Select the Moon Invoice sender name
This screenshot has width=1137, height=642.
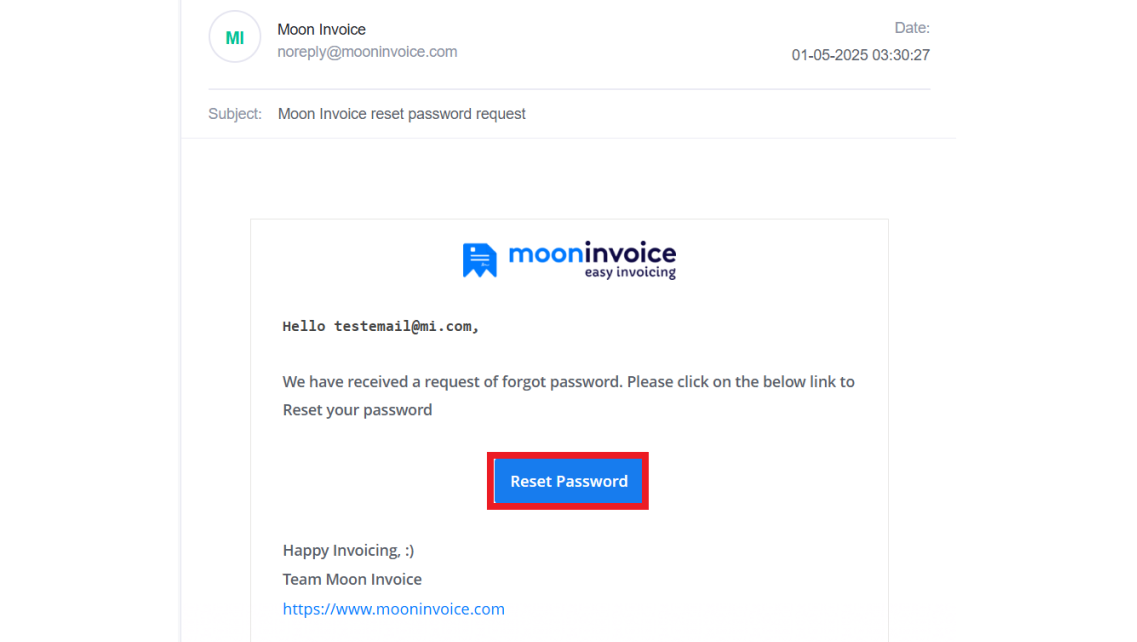(x=321, y=30)
